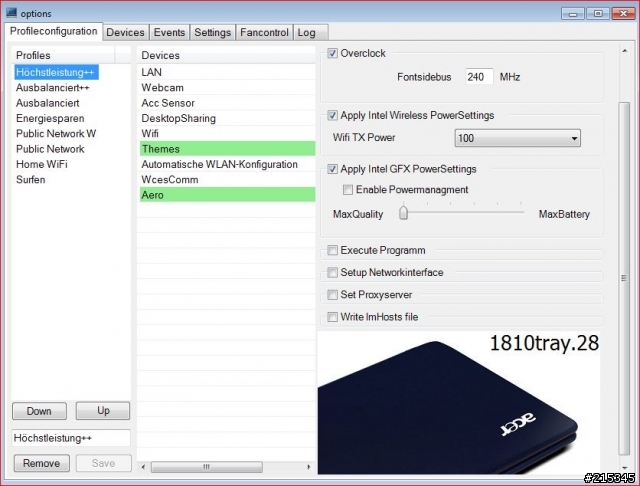Enable Powermanagment checkbox
Image resolution: width=640 pixels, height=486 pixels.
pos(348,189)
